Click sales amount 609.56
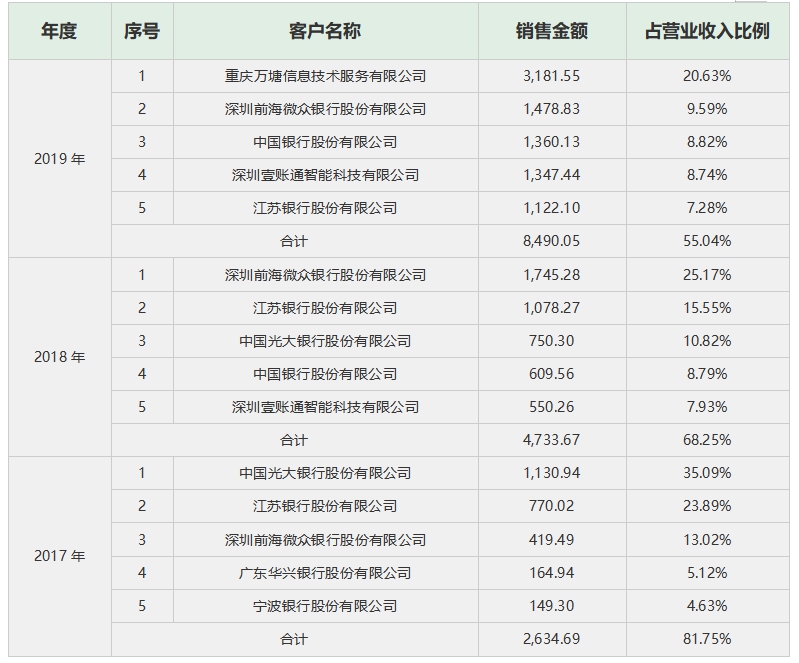Screen dimensions: 799x663 pos(551,374)
